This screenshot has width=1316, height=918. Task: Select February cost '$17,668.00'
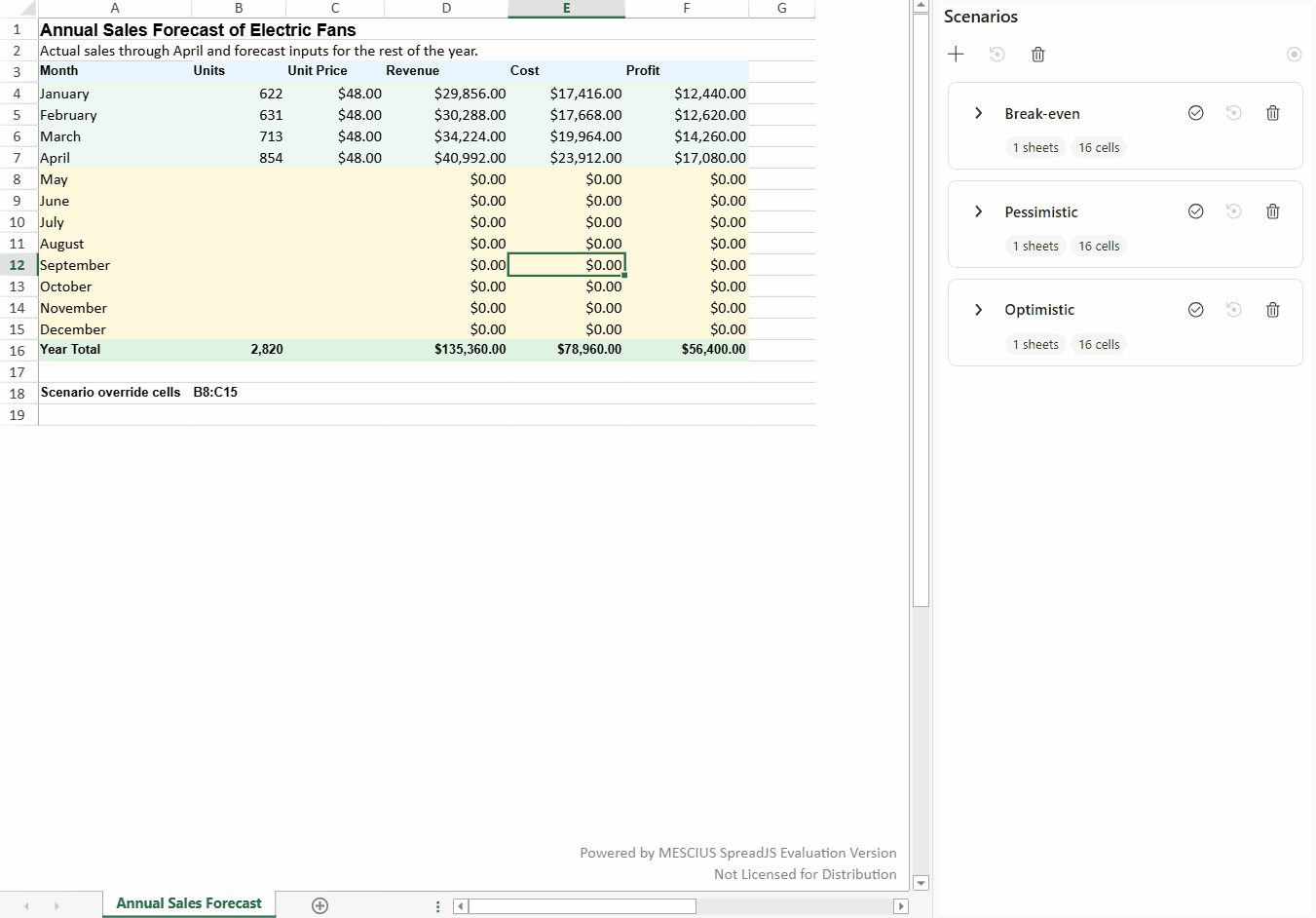pyautogui.click(x=567, y=115)
